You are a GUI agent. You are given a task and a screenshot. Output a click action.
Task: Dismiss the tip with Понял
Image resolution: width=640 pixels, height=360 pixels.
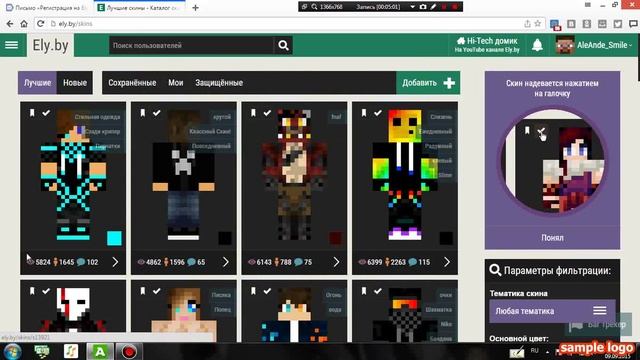click(x=552, y=238)
